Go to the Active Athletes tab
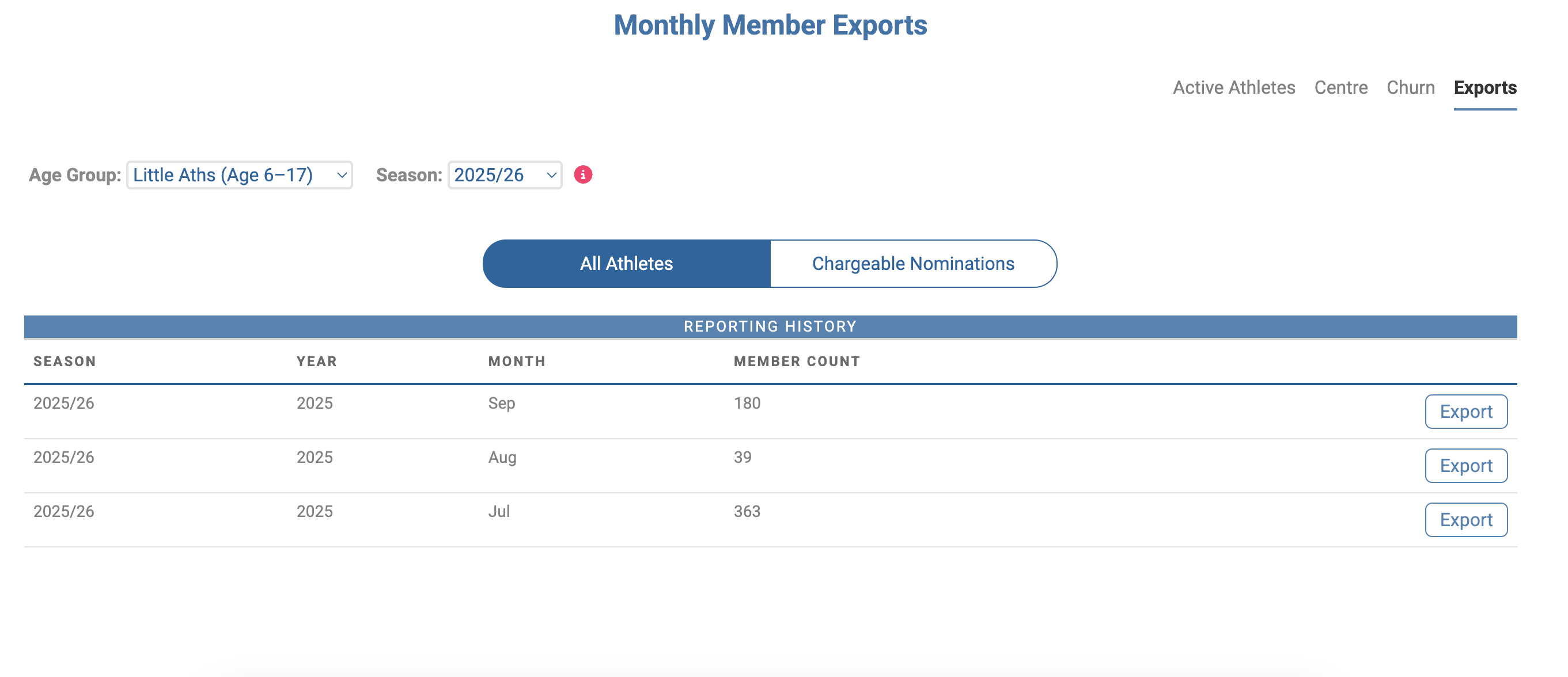1568x677 pixels. (1234, 88)
